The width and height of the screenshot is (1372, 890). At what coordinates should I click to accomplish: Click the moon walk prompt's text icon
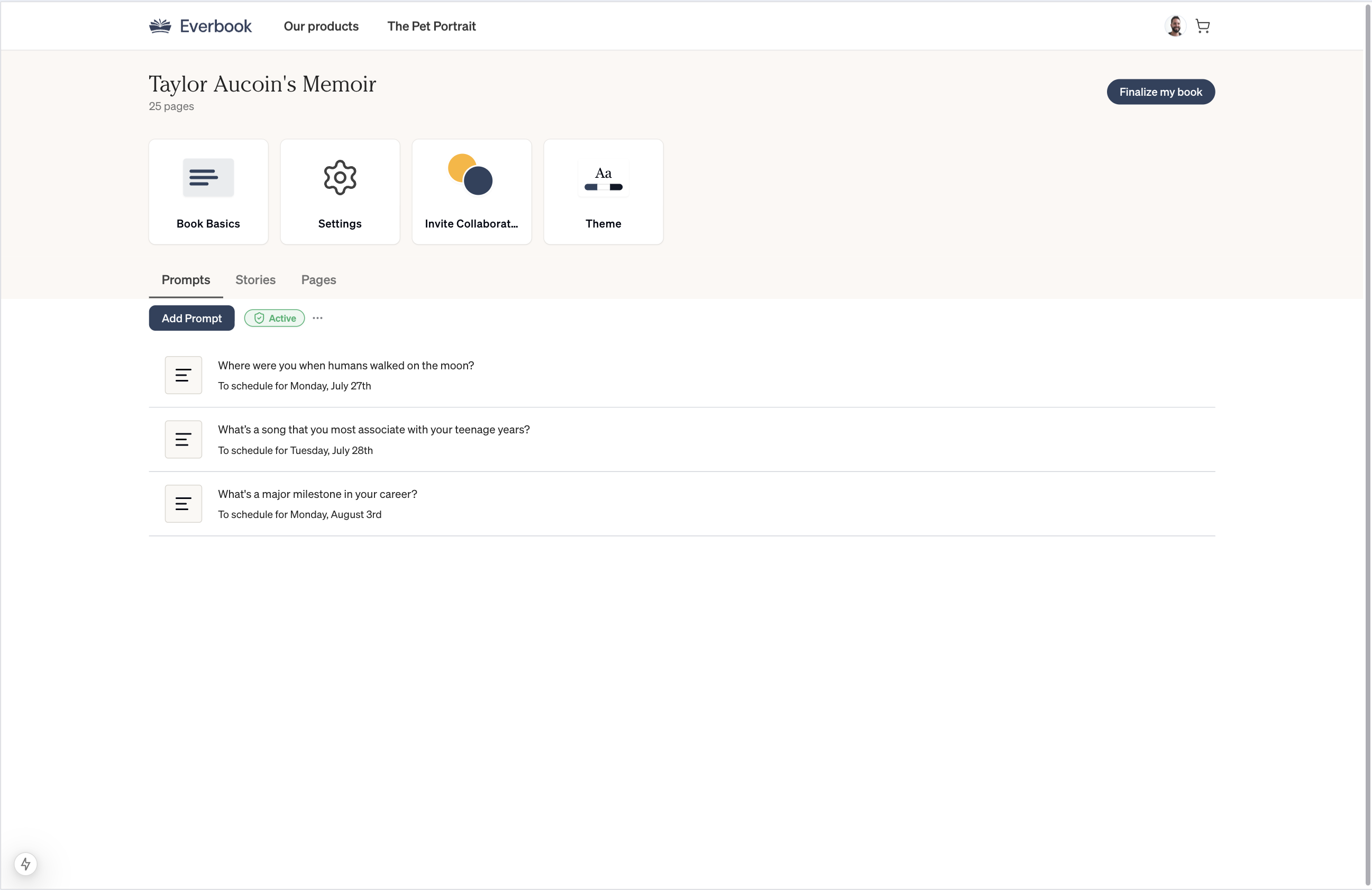(x=184, y=375)
